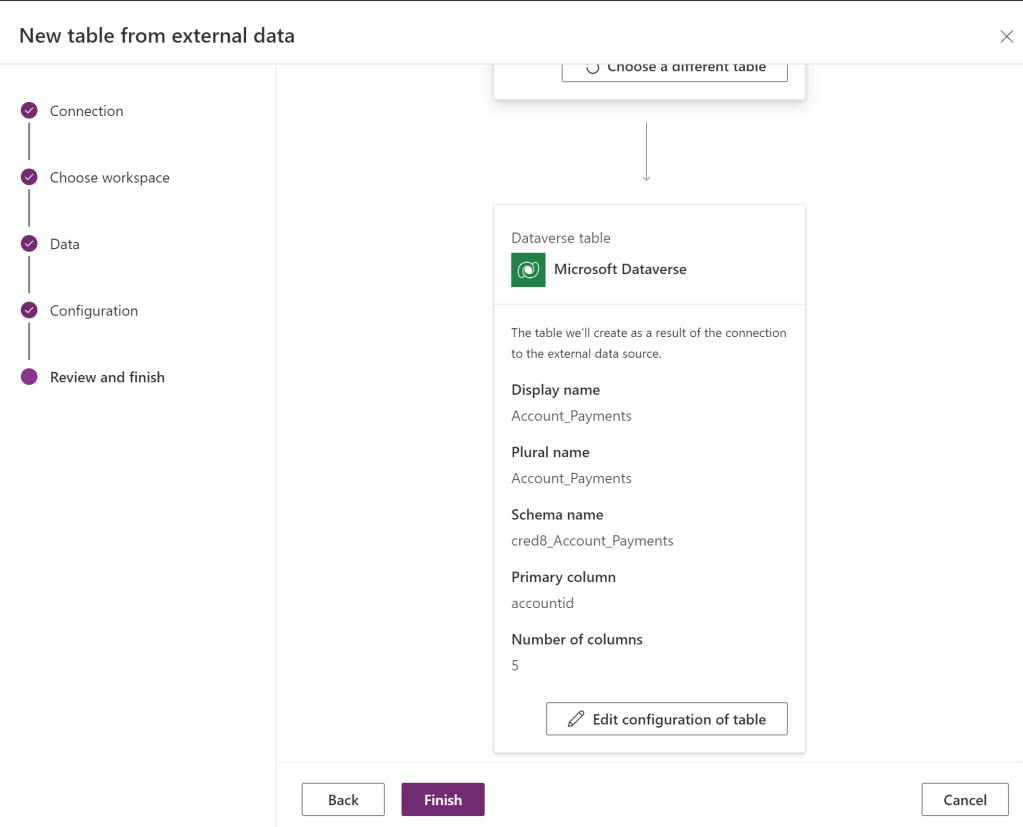Image resolution: width=1023 pixels, height=827 pixels.
Task: Click the schema name cred8_Account_Payments text
Action: pyautogui.click(x=592, y=541)
